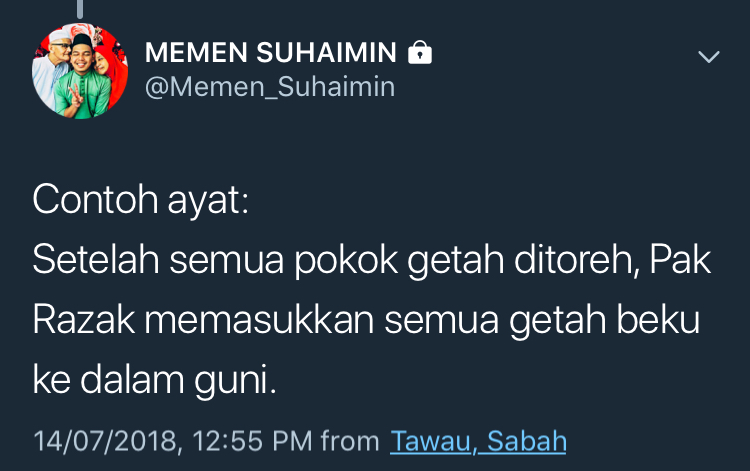This screenshot has width=750, height=471.
Task: Open the MEMEN SUHAIMIN display name
Action: click(x=271, y=52)
